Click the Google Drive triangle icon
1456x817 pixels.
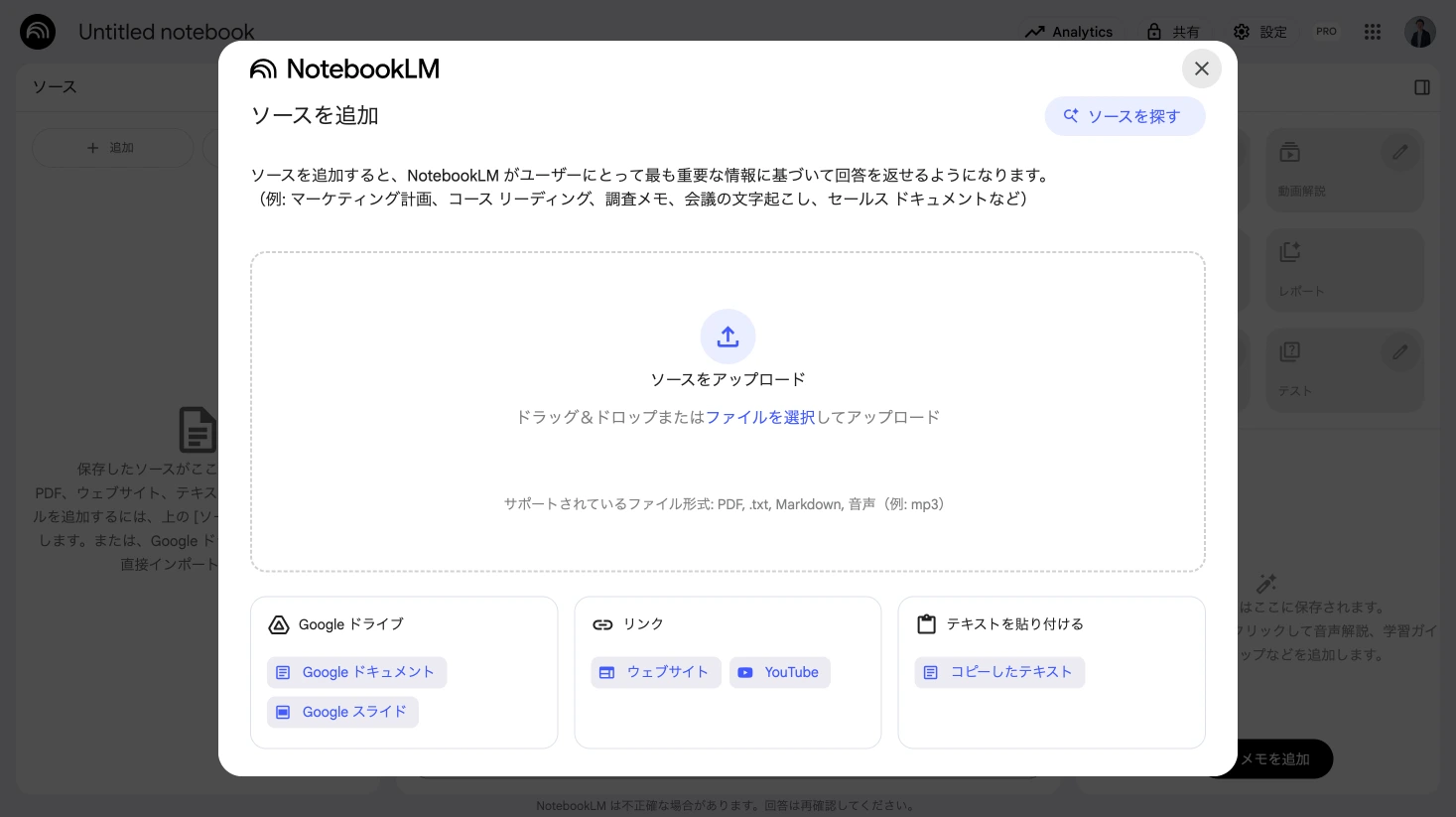[x=279, y=624]
